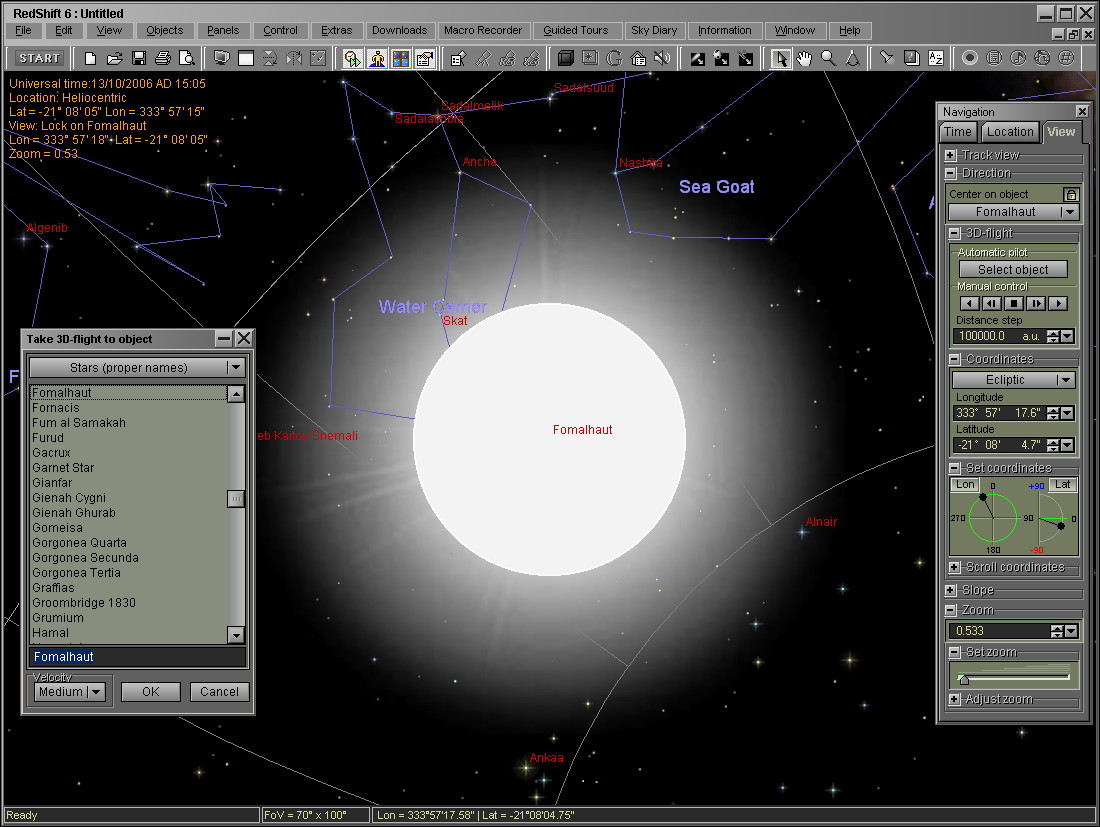
Task: Click the Set zoom slider
Action: pyautogui.click(x=1013, y=676)
